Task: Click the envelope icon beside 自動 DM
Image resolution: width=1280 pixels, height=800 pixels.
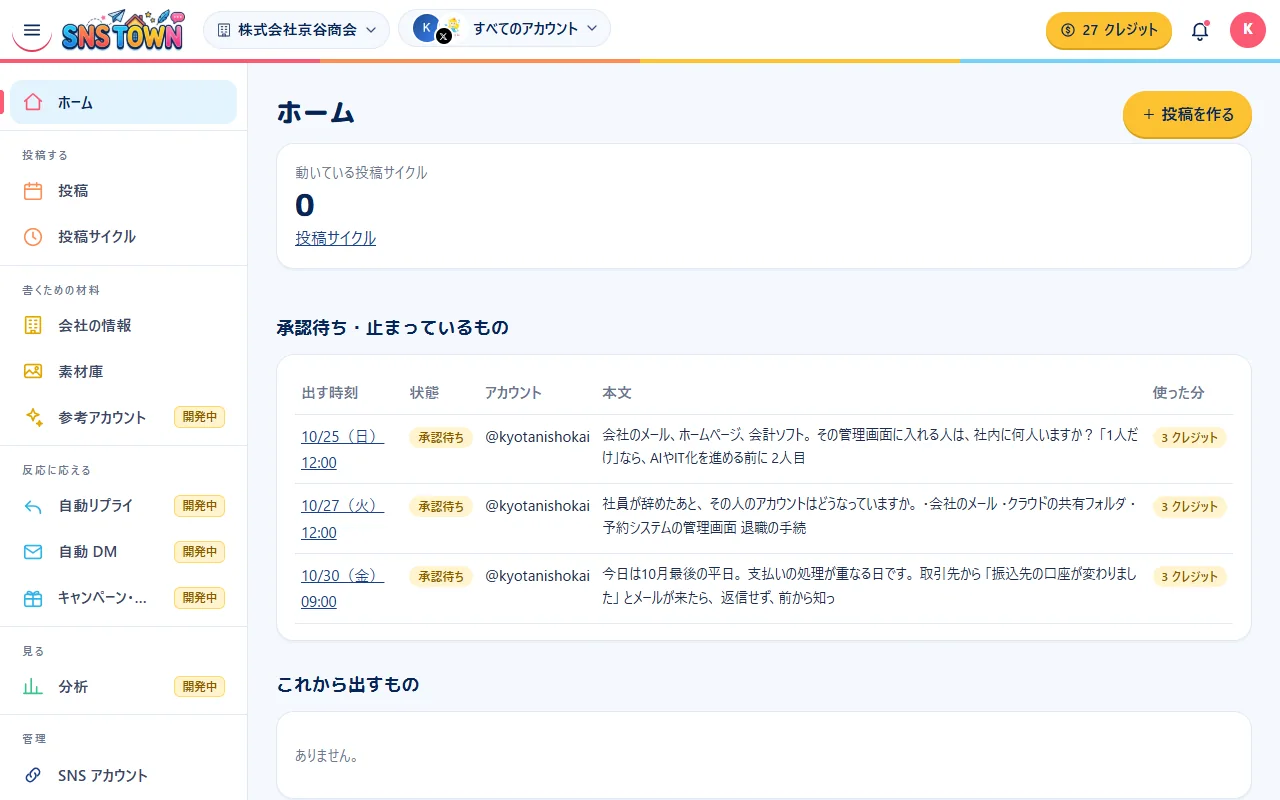Action: [33, 552]
